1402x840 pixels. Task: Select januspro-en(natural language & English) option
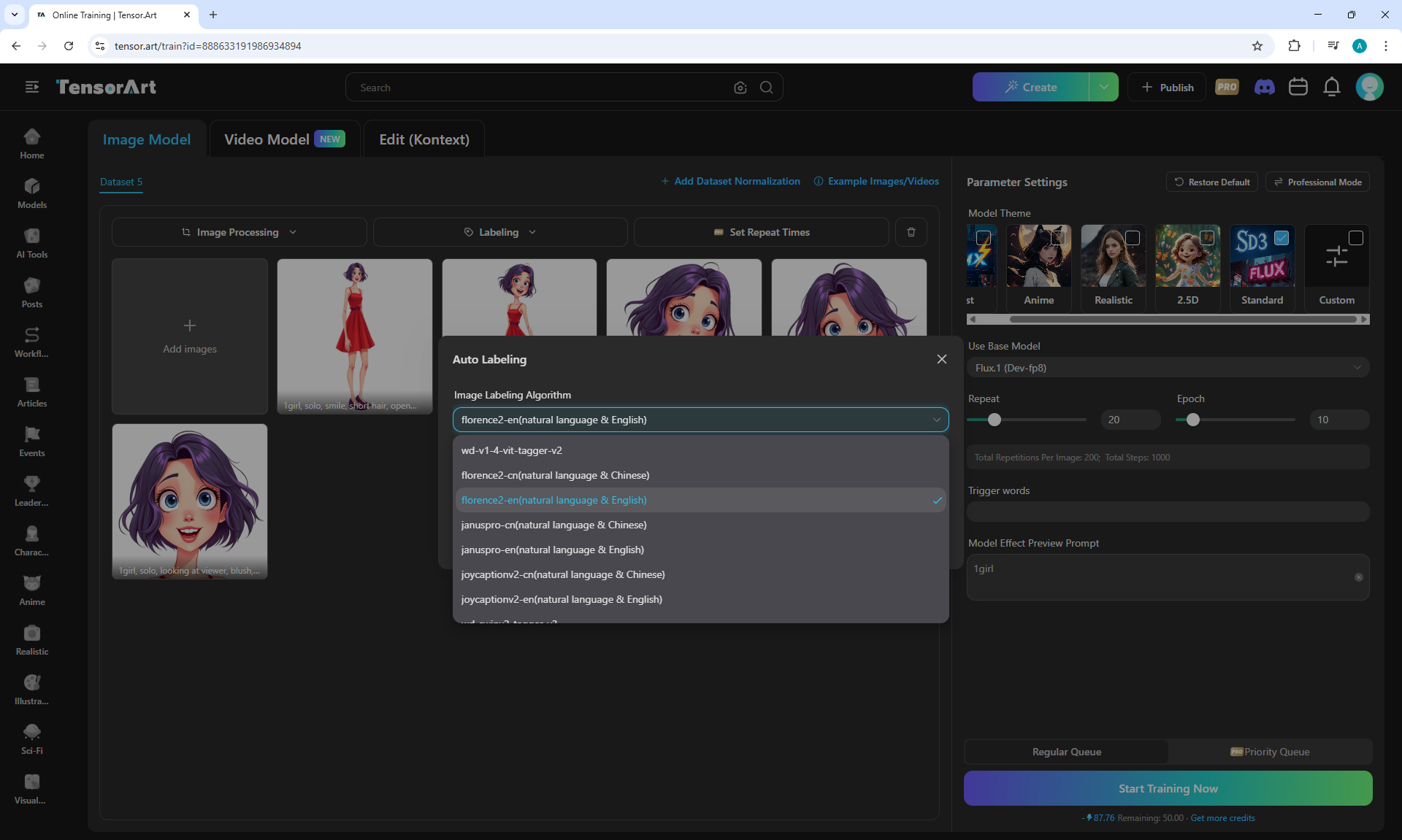click(552, 550)
